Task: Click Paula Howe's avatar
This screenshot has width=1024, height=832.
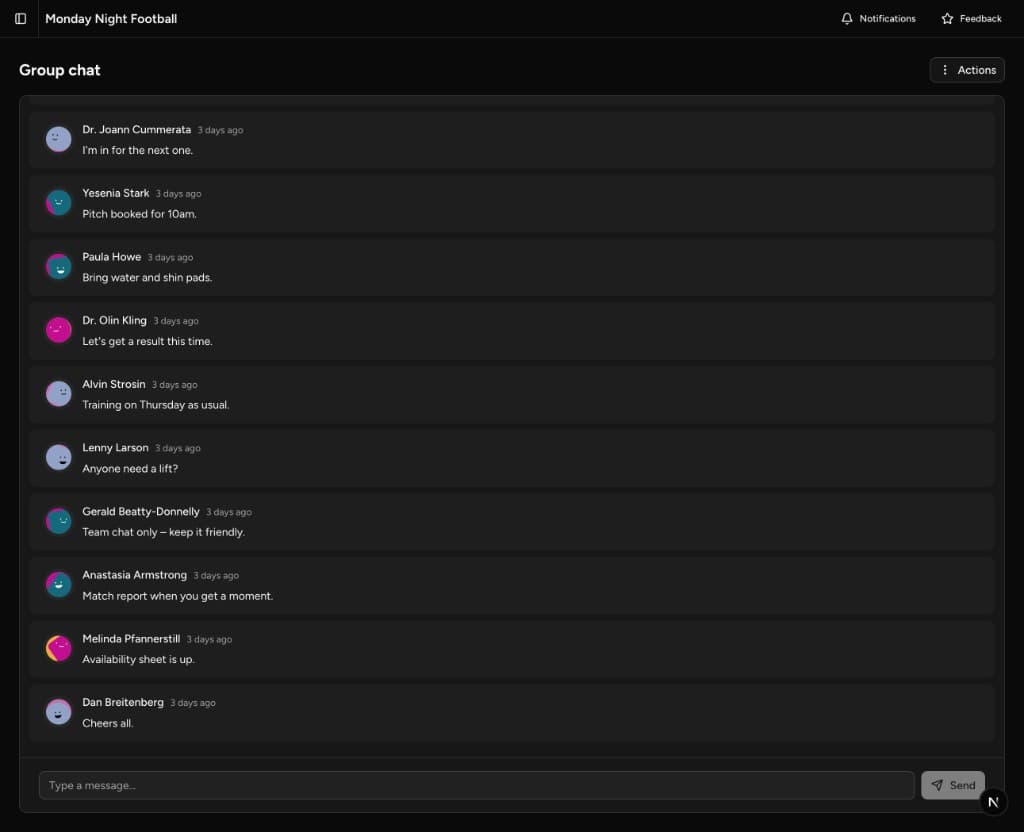Action: tap(58, 266)
